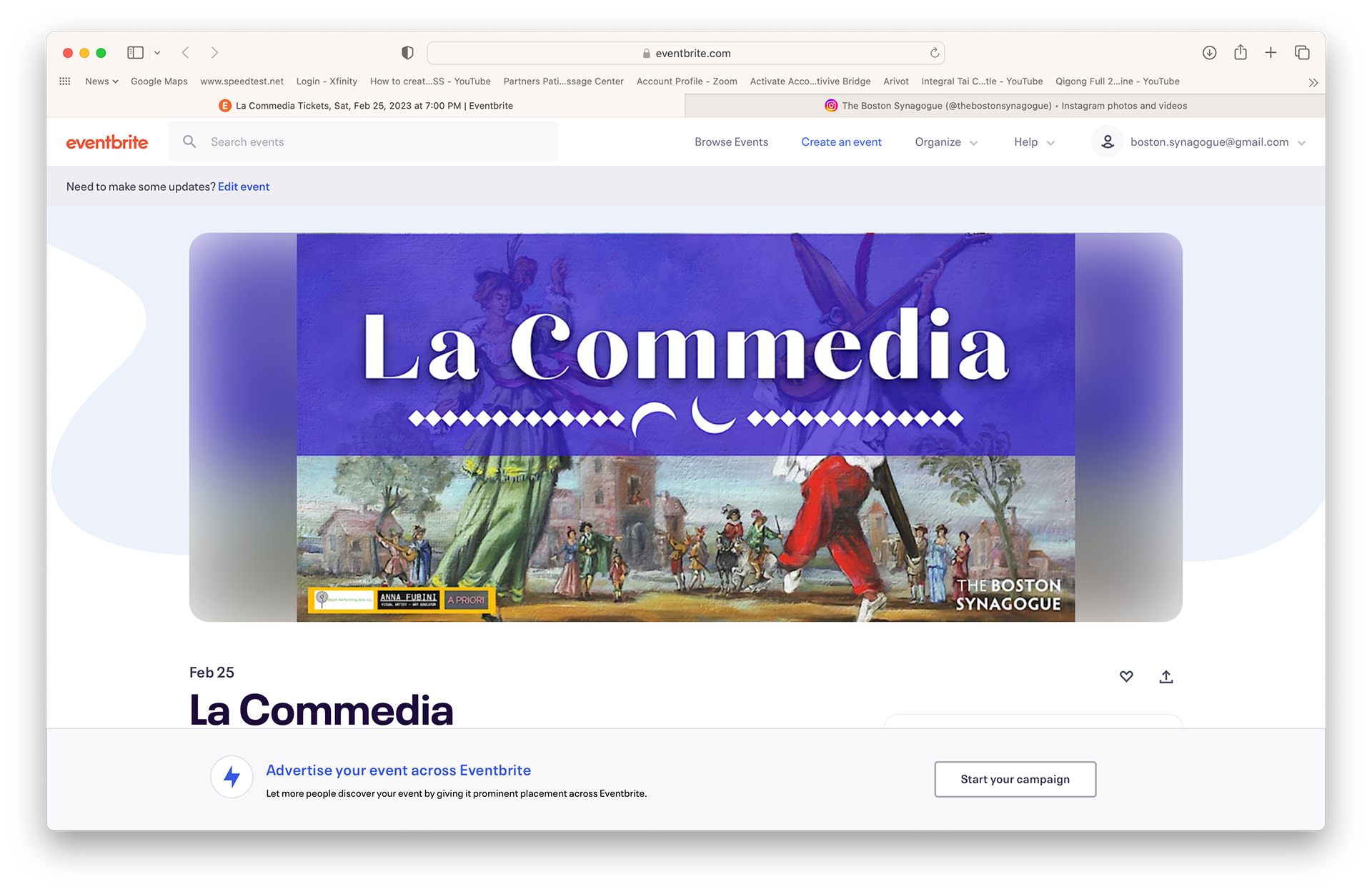Open the Account Profile - Zoom bookmark
This screenshot has width=1372, height=892.
[687, 81]
